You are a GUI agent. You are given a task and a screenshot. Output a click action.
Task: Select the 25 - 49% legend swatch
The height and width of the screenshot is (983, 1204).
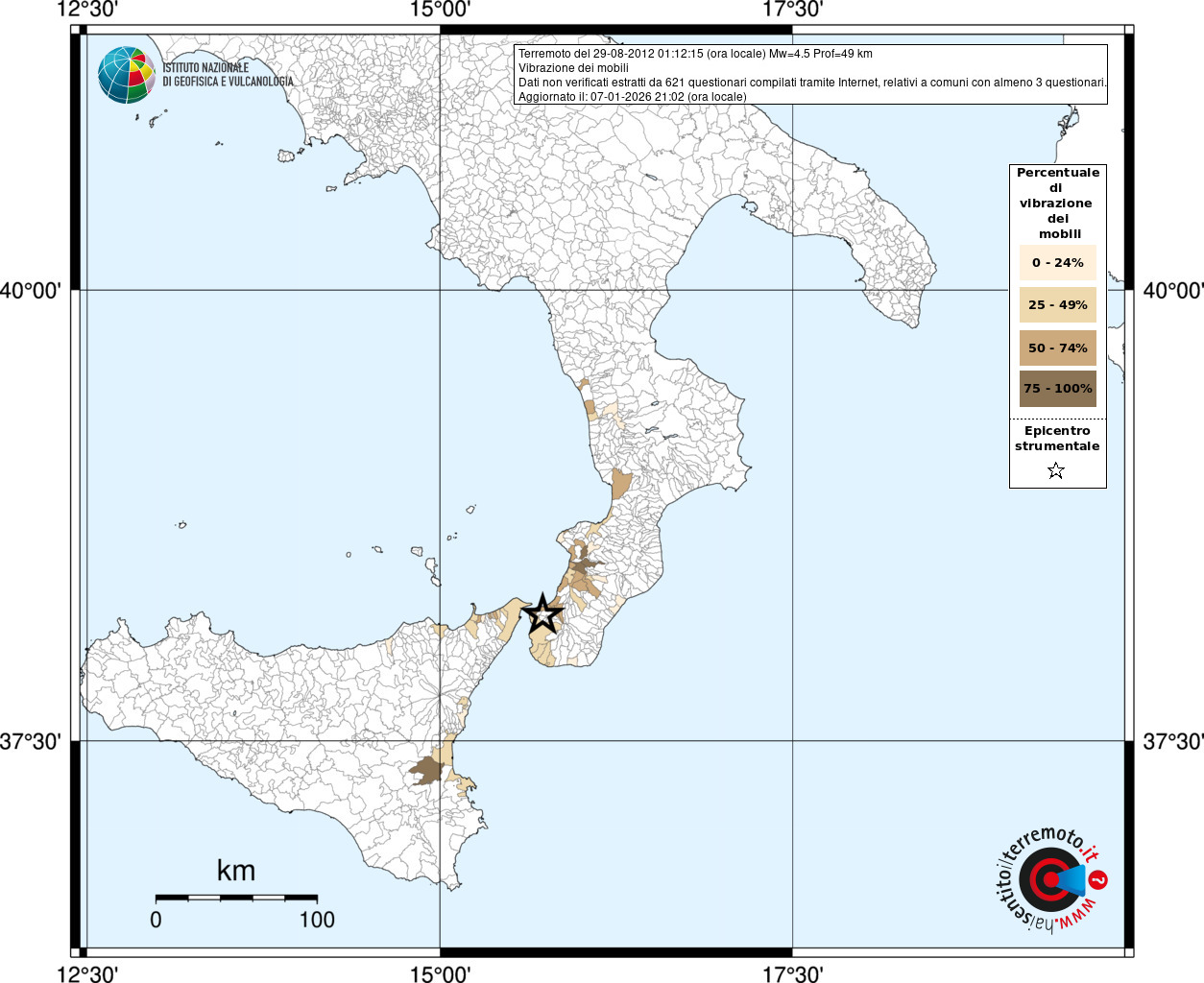tap(1057, 305)
